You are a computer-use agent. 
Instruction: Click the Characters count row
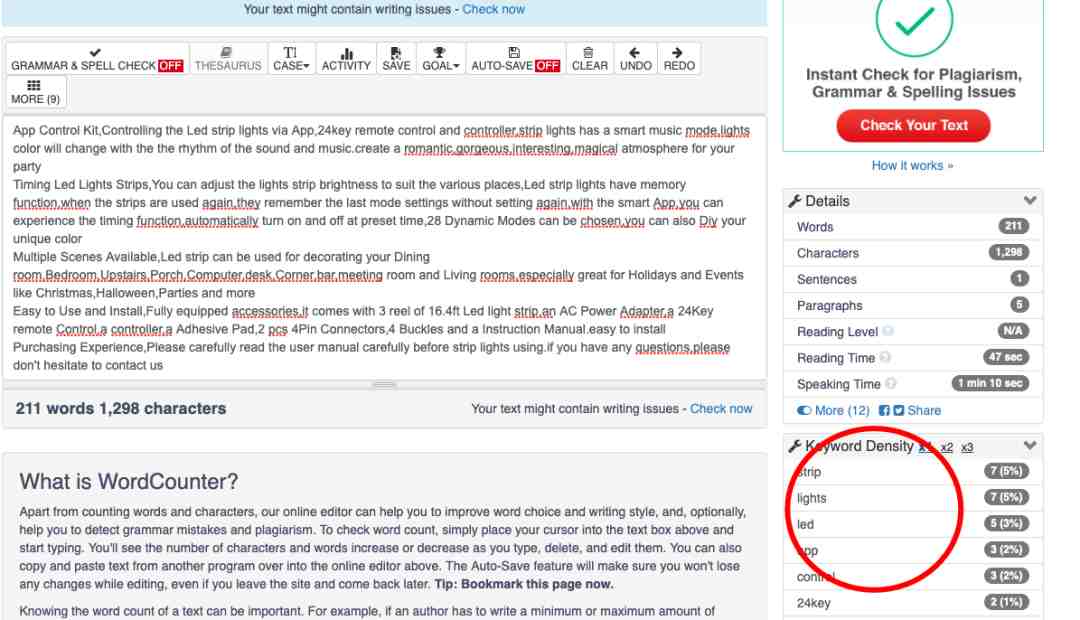point(913,253)
